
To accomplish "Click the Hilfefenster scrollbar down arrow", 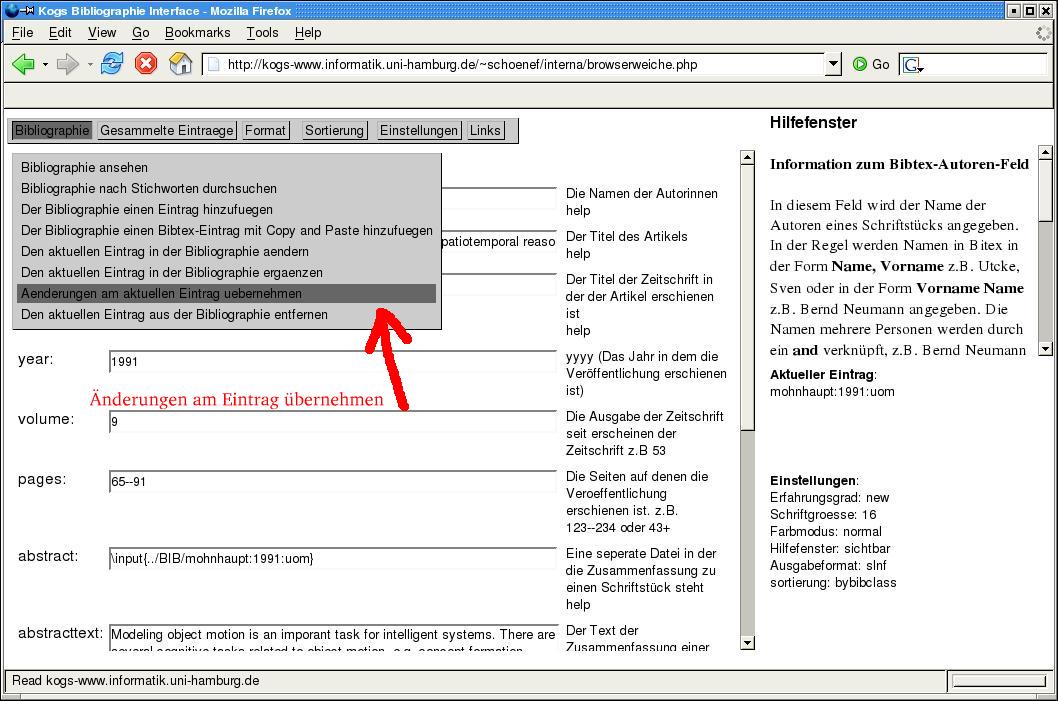I will (x=1045, y=349).
